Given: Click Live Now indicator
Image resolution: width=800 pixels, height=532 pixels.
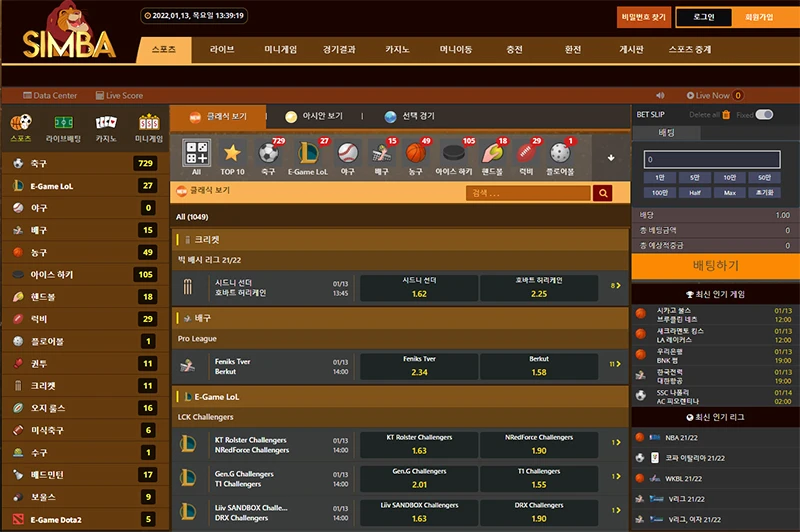Looking at the screenshot, I should pyautogui.click(x=714, y=95).
